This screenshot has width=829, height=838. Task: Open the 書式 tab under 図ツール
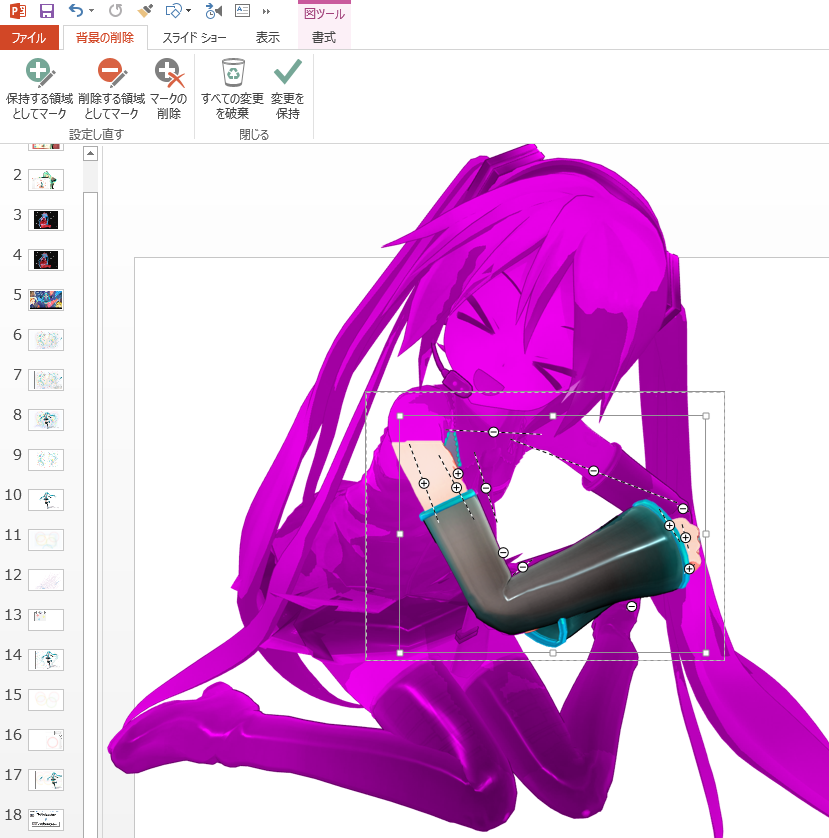pyautogui.click(x=324, y=38)
